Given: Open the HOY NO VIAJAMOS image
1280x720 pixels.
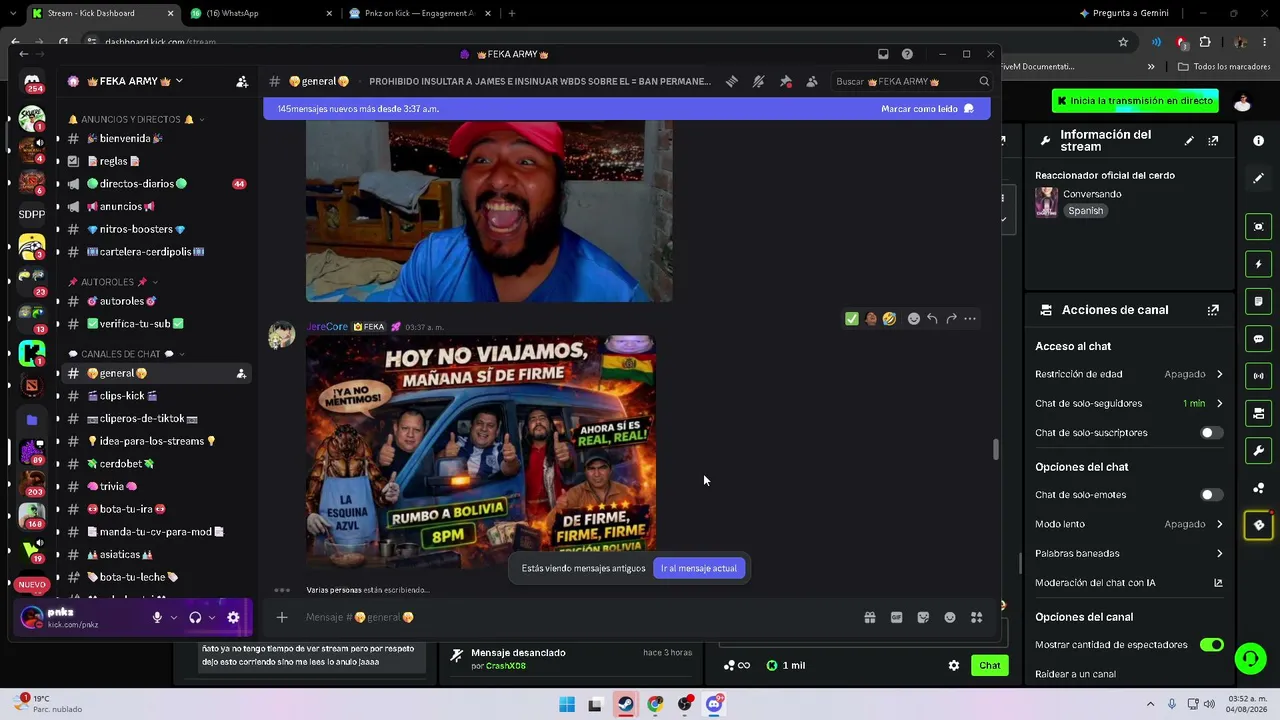Looking at the screenshot, I should click(x=481, y=451).
